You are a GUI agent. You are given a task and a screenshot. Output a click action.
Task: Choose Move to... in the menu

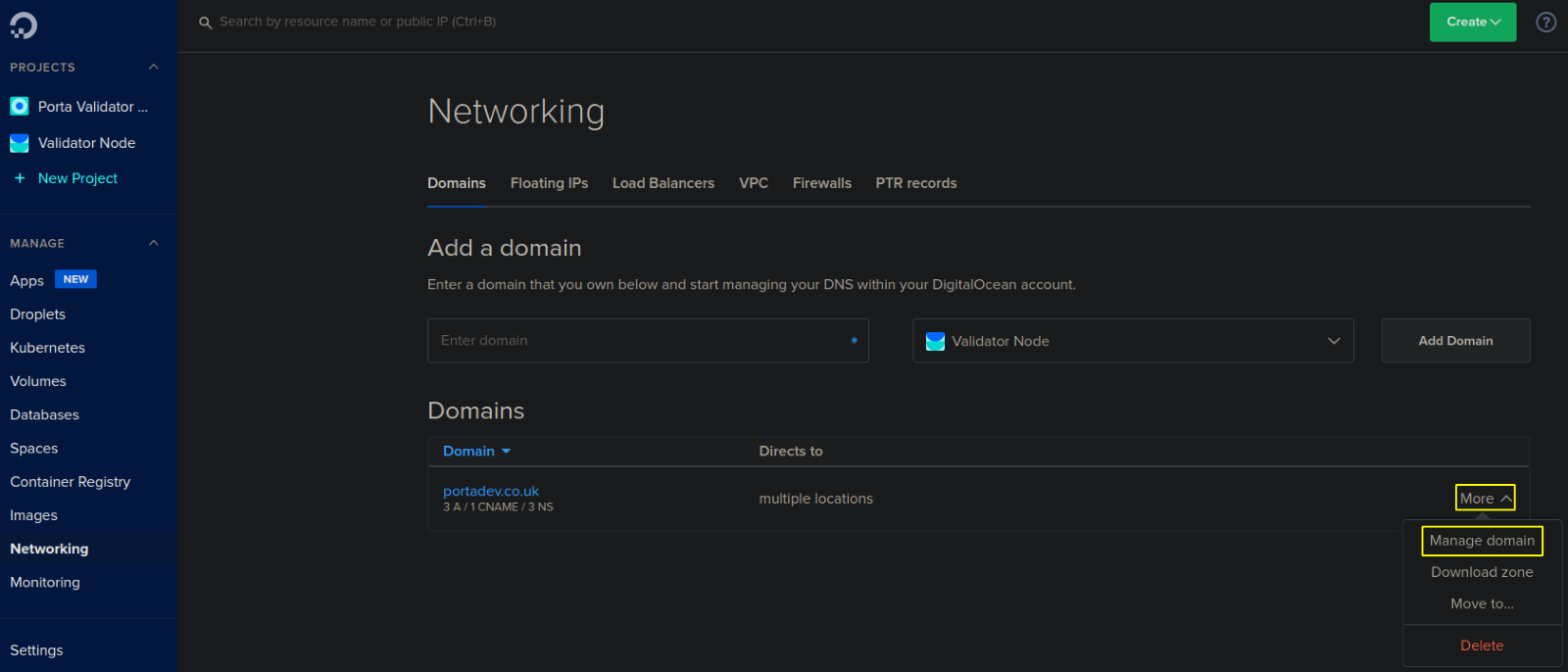(1482, 604)
